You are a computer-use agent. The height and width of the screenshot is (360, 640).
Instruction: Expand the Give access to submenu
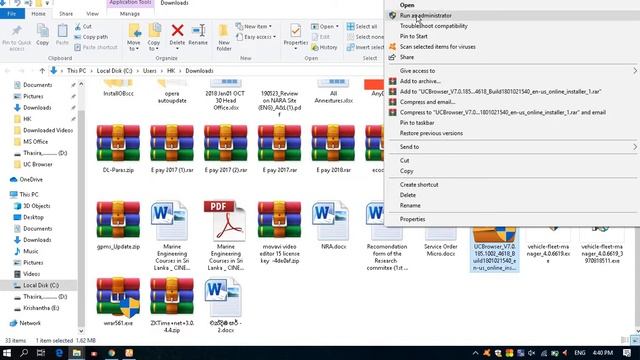(512, 71)
